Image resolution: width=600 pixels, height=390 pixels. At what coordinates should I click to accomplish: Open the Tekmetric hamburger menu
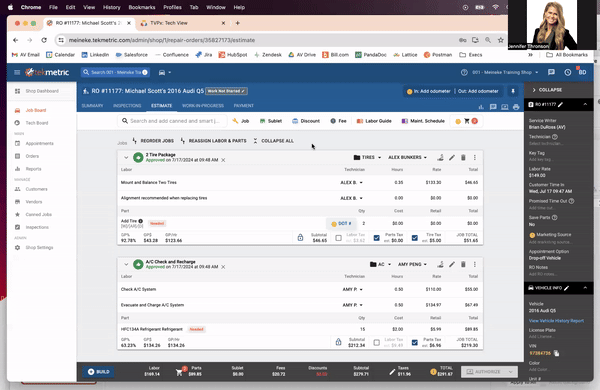pyautogui.click(x=17, y=72)
